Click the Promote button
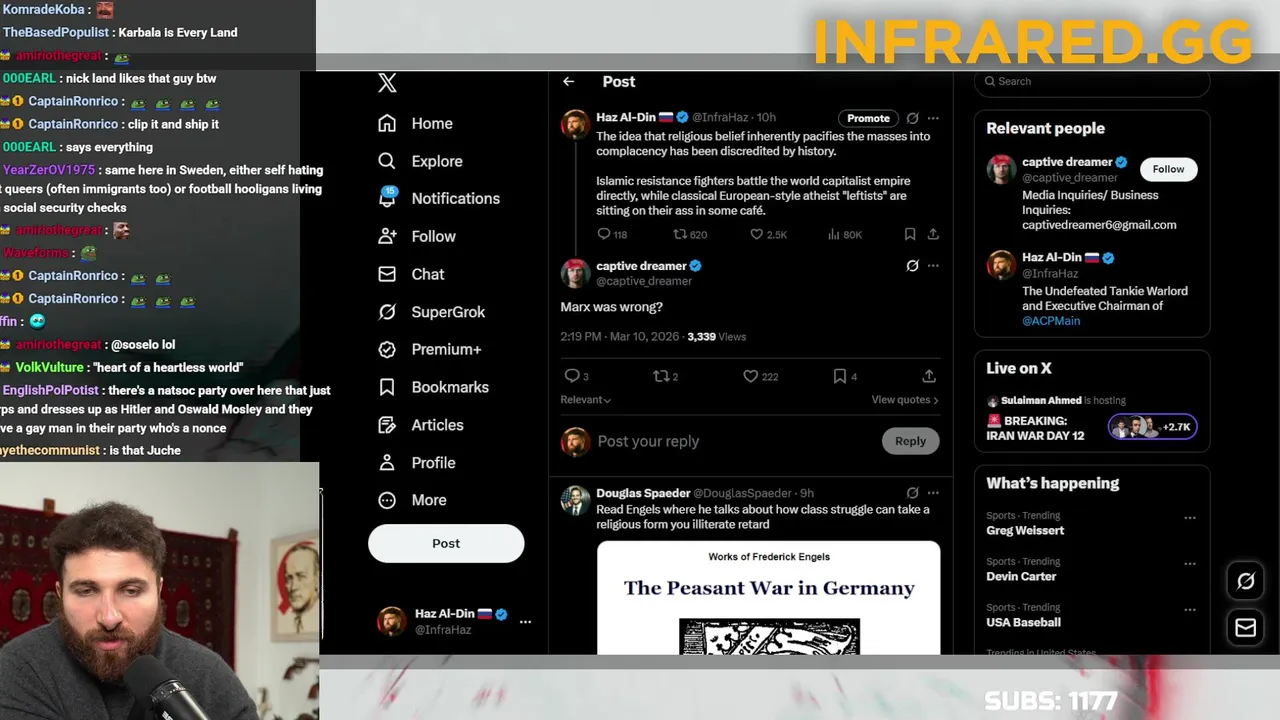This screenshot has width=1280, height=720. pyautogui.click(x=868, y=118)
